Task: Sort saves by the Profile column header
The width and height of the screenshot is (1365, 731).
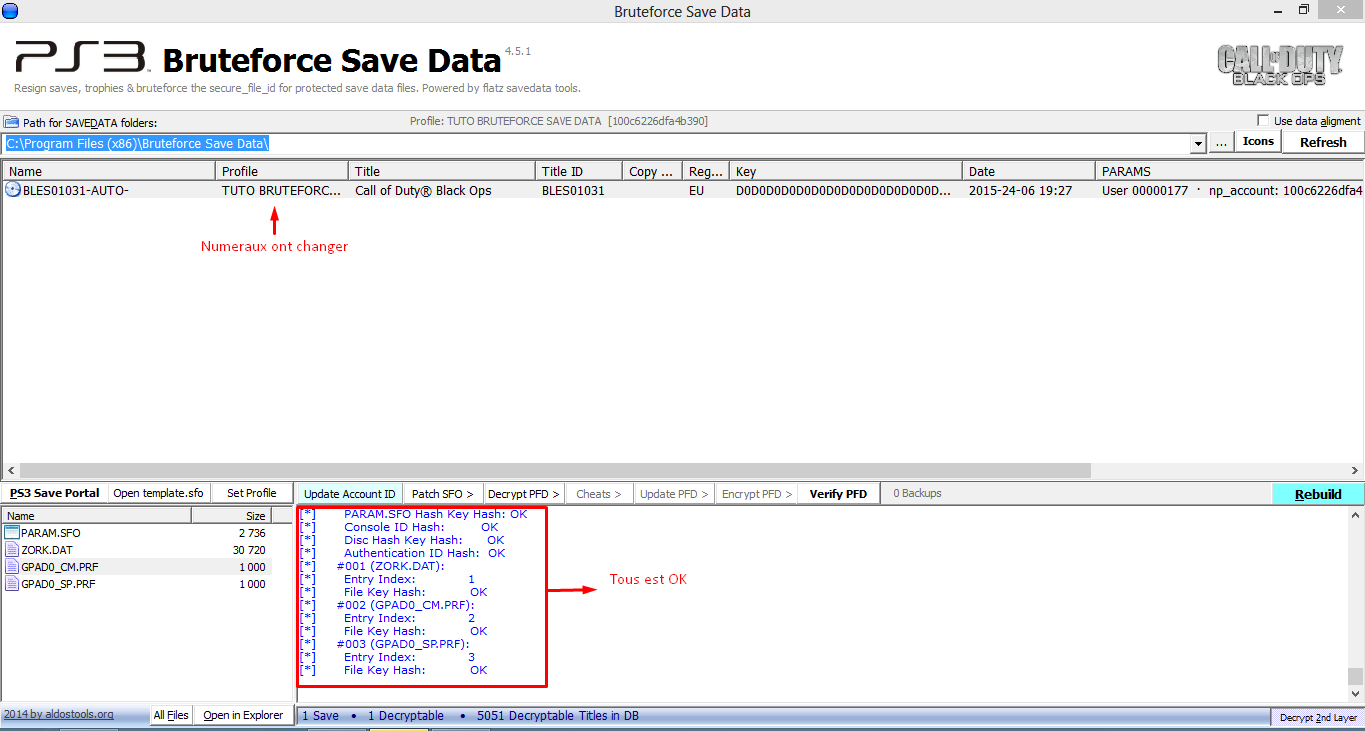Action: coord(282,171)
